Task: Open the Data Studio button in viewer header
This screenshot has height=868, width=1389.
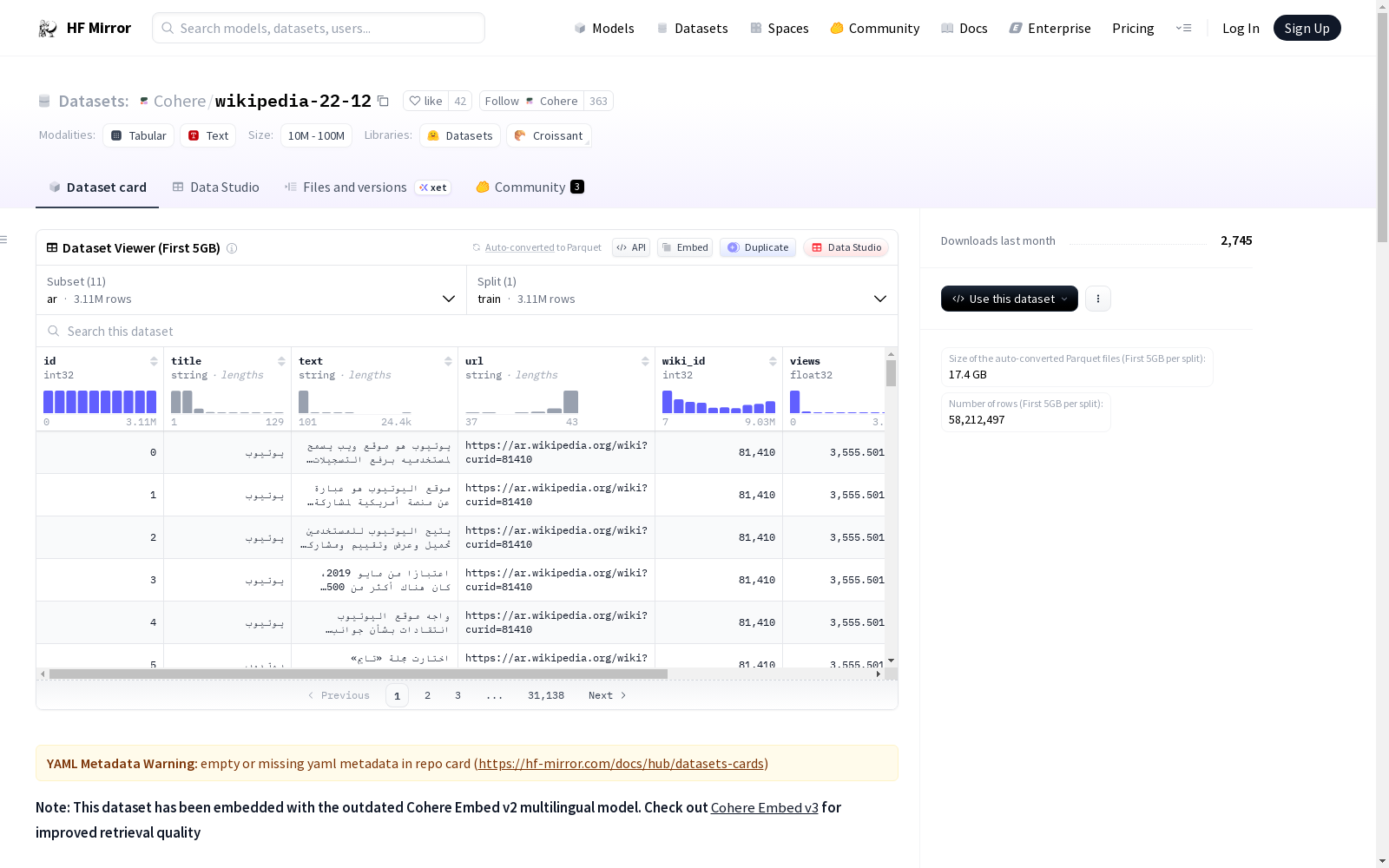Action: 846,247
